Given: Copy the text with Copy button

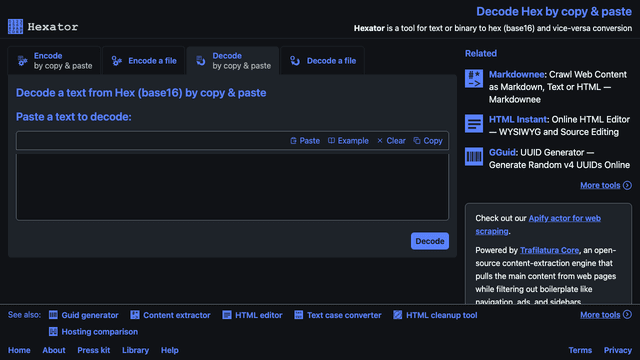Looking at the screenshot, I should point(428,141).
